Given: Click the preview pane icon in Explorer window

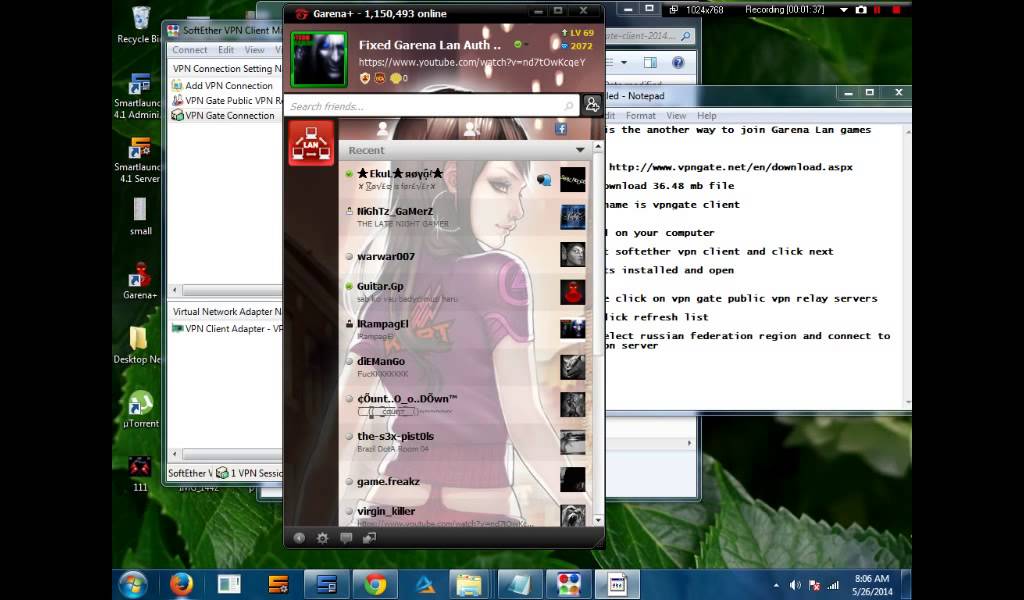Looking at the screenshot, I should pos(650,63).
